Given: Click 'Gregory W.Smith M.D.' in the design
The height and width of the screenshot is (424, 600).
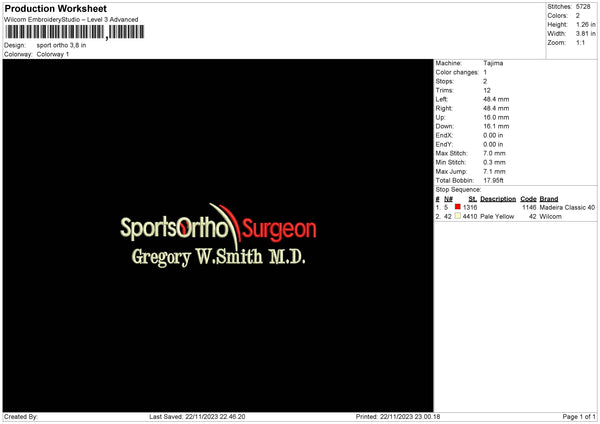Looking at the screenshot, I should click(218, 257).
